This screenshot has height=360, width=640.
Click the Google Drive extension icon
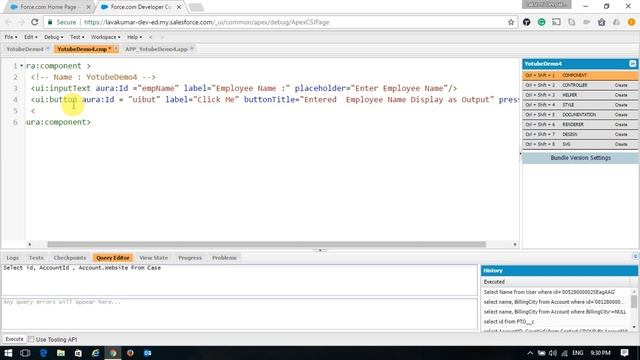616,22
